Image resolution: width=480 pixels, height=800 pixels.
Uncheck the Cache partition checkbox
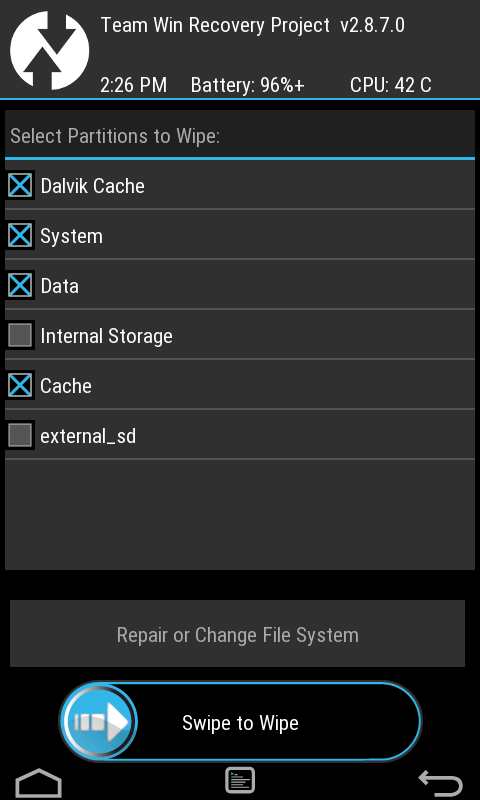pyautogui.click(x=20, y=385)
